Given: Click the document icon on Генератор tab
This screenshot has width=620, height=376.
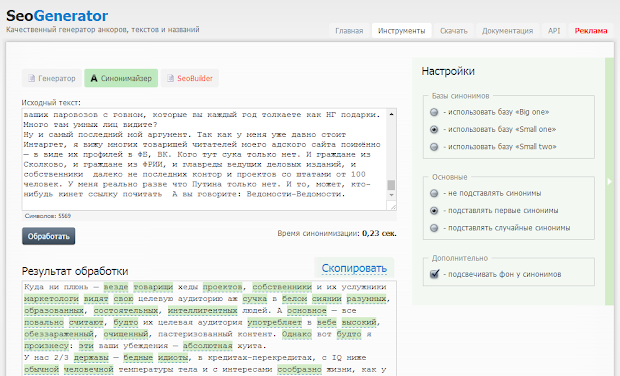Looking at the screenshot, I should [x=32, y=78].
